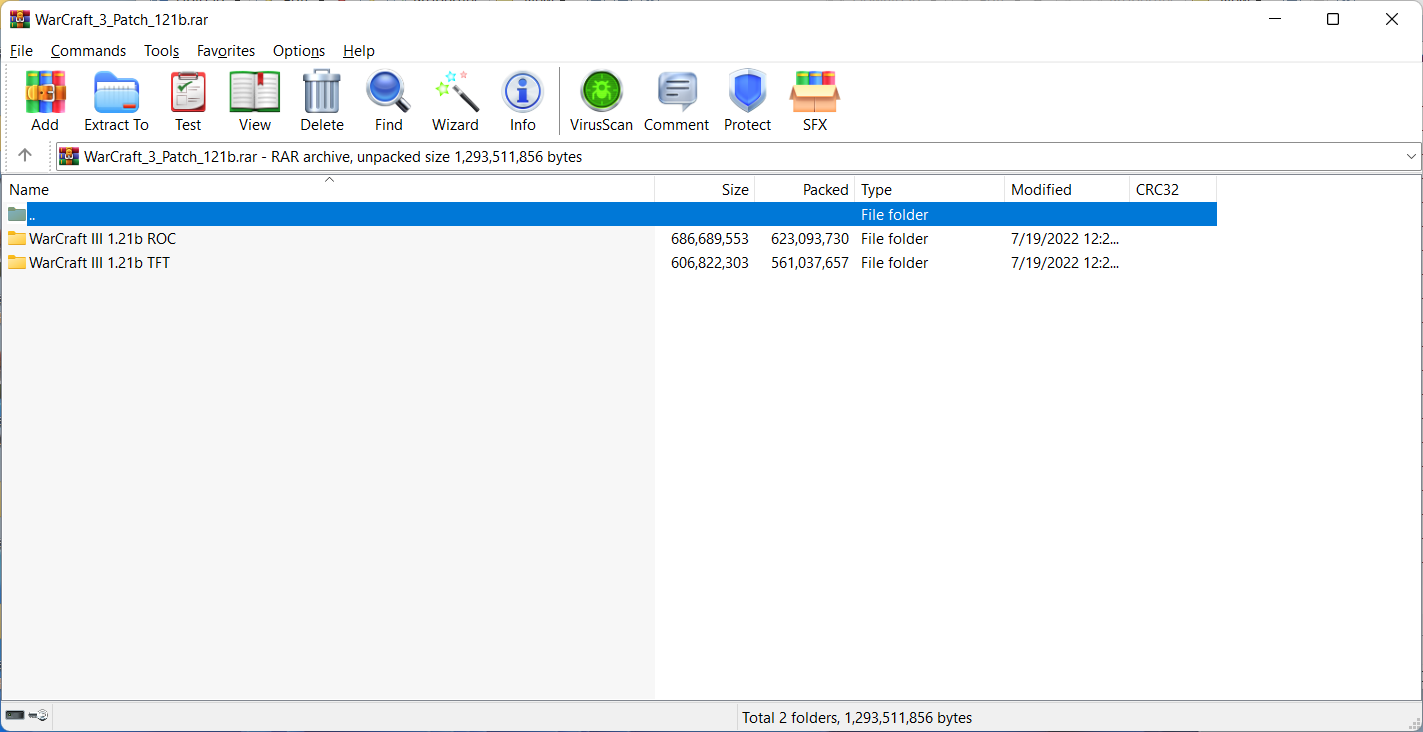Minimize the WinRAR window
Screen dimensions: 1423x732
coord(1274,19)
